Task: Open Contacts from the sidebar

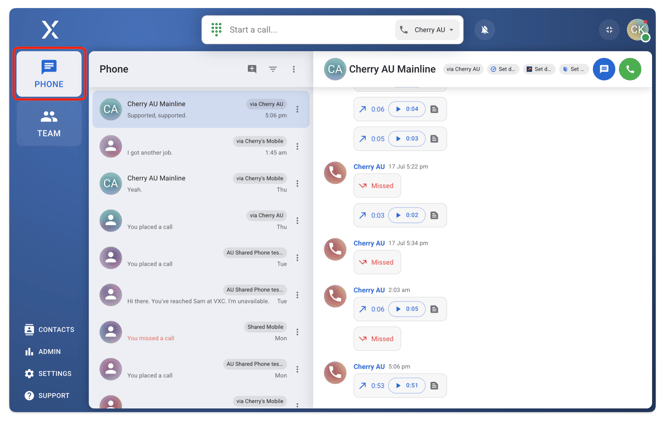Action: (x=49, y=329)
